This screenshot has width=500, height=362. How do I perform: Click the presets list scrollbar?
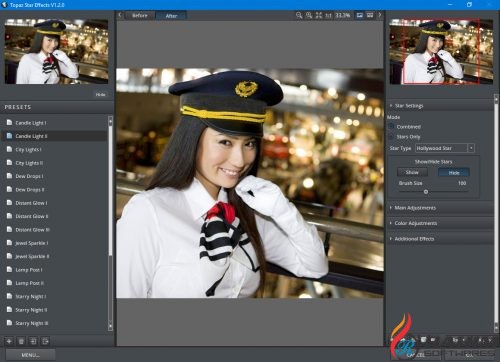tap(110, 190)
